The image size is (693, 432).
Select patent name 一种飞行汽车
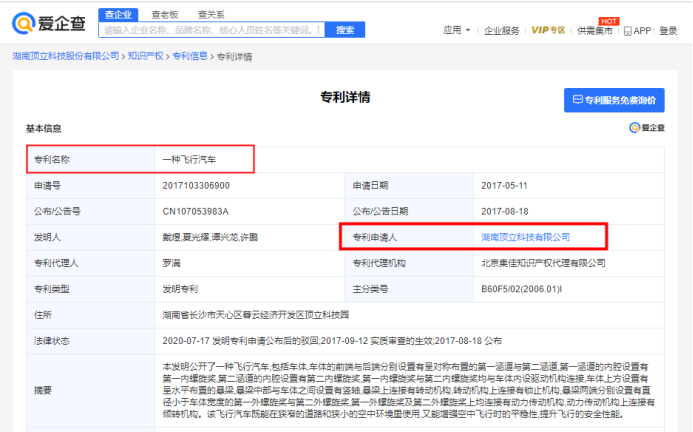[x=189, y=160]
